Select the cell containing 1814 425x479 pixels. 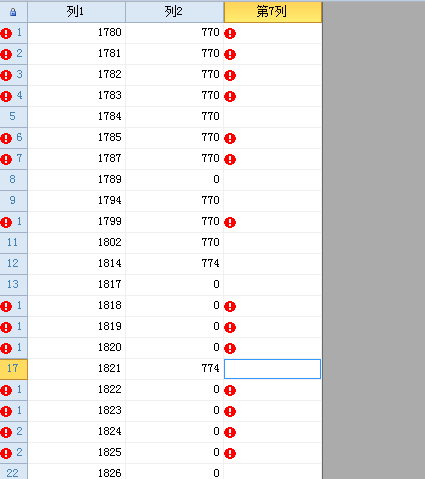tap(76, 263)
